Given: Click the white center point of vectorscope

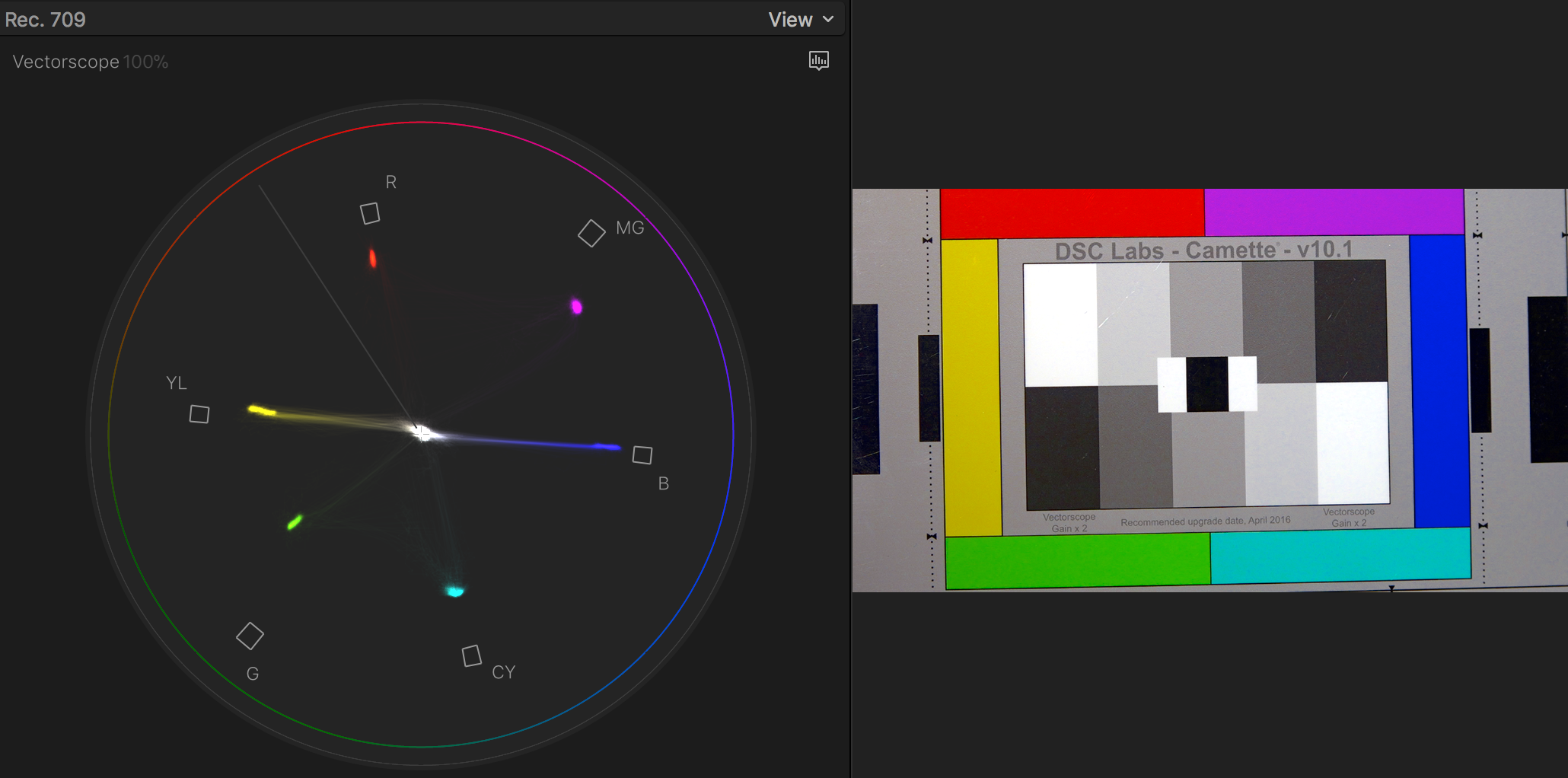Looking at the screenshot, I should pyautogui.click(x=421, y=432).
